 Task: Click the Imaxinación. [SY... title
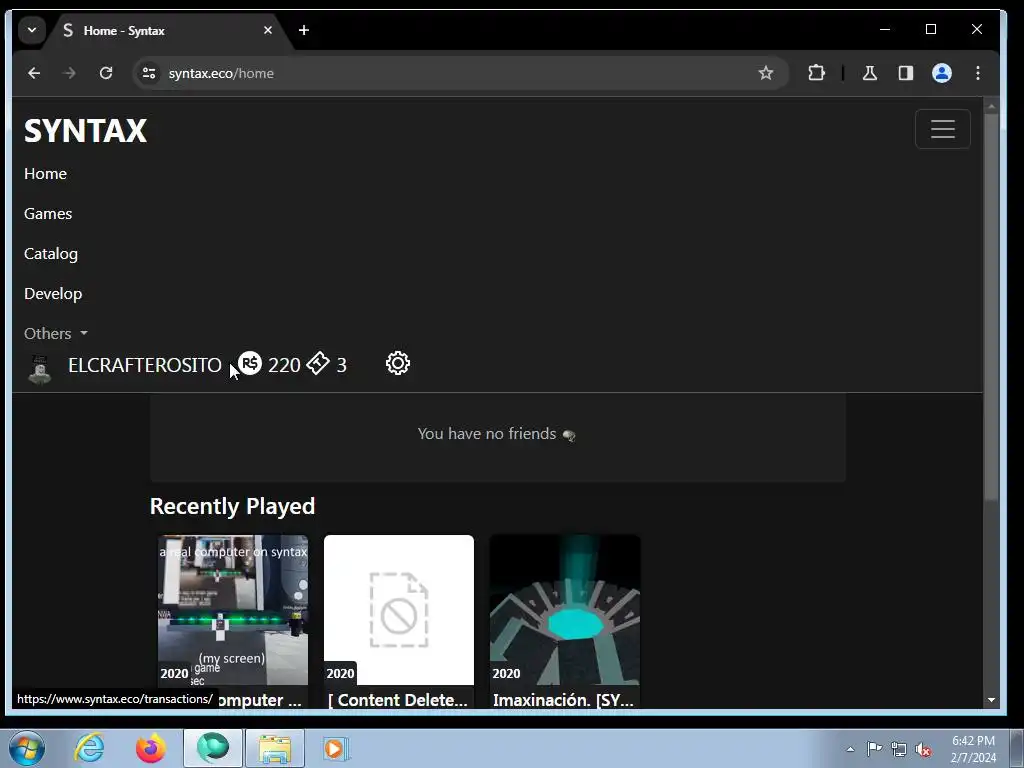(x=563, y=699)
